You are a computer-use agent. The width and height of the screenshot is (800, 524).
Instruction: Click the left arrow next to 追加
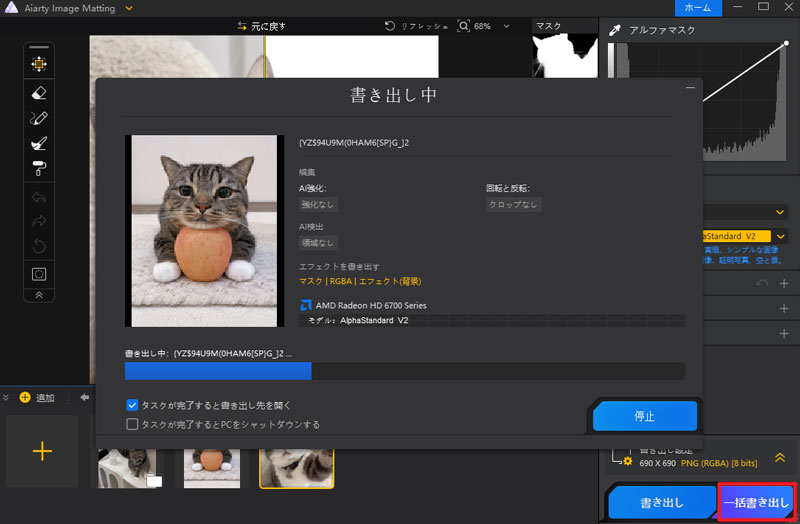click(85, 397)
